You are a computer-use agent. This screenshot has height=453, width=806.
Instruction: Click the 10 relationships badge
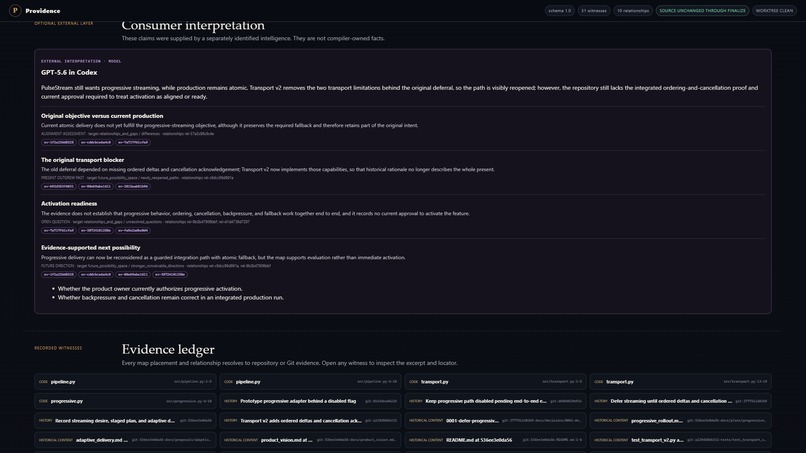click(x=633, y=10)
